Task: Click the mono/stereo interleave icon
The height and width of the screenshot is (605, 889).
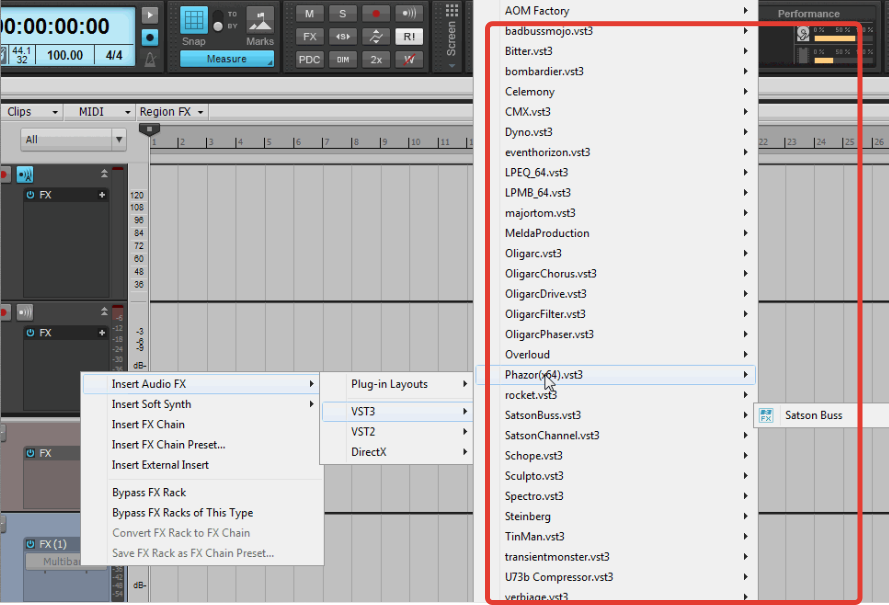Action: pos(342,37)
